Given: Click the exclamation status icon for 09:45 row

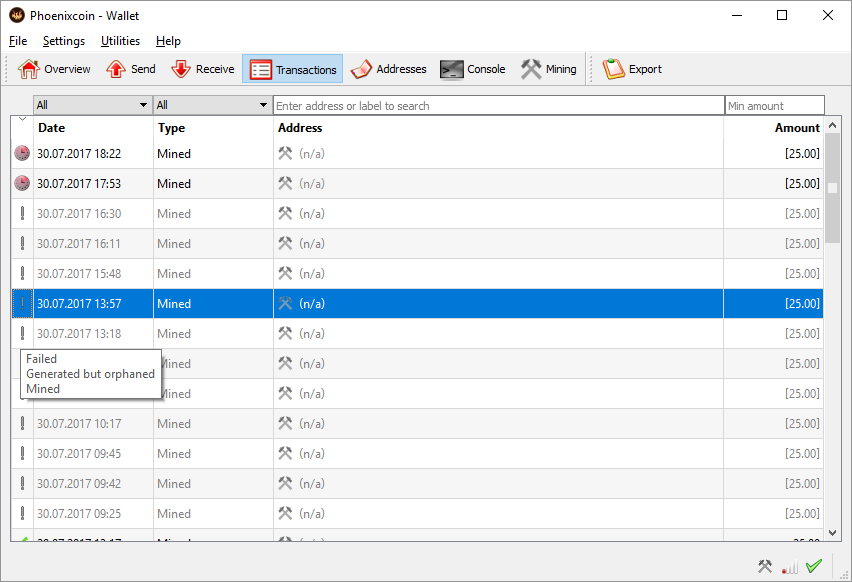Looking at the screenshot, I should tap(22, 453).
